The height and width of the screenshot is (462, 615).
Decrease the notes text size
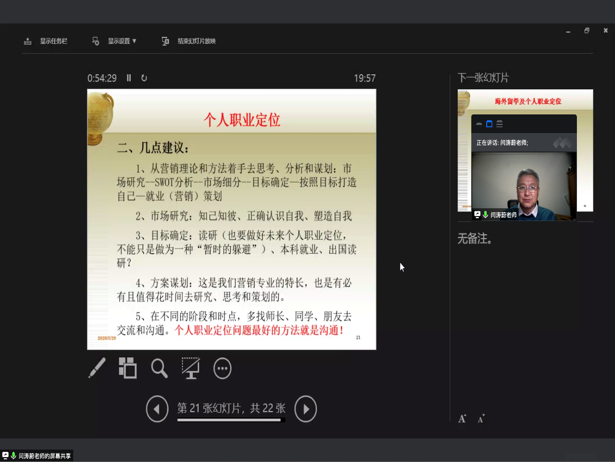[481, 419]
